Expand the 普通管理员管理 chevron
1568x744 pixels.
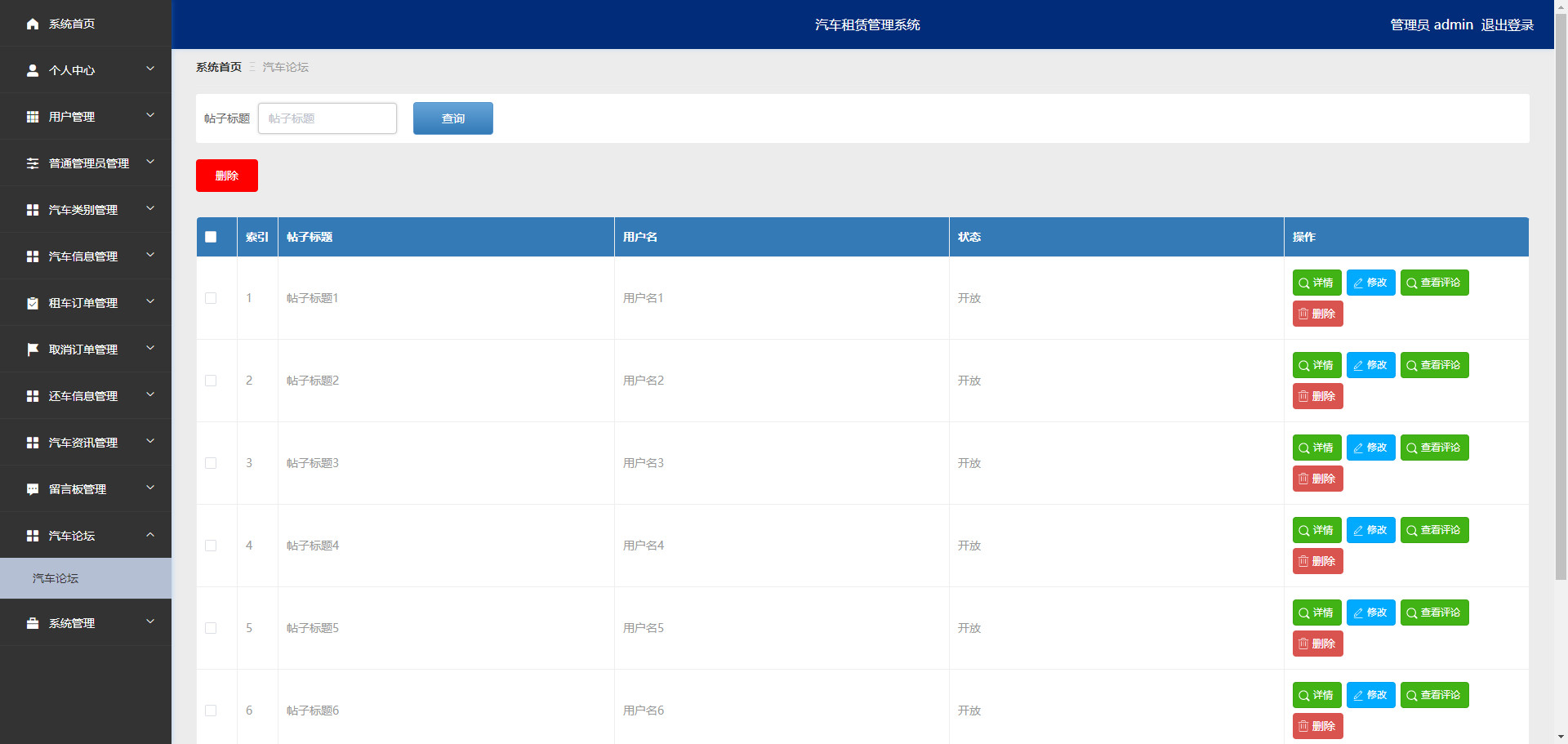(150, 163)
